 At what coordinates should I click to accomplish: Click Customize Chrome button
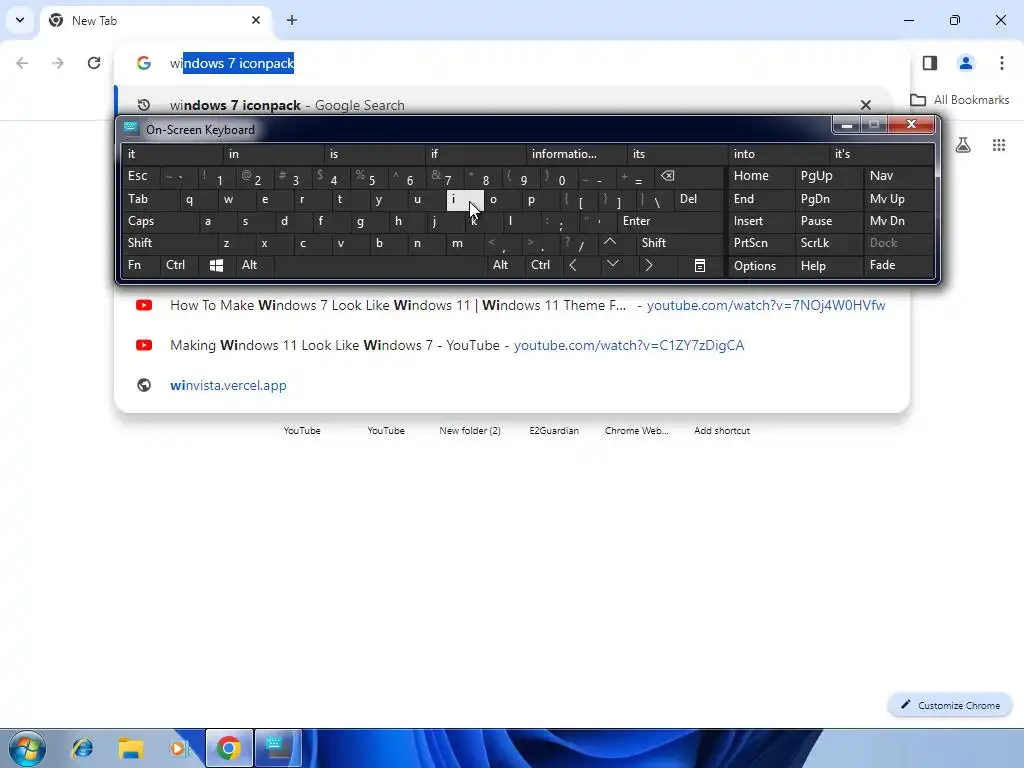click(x=950, y=705)
